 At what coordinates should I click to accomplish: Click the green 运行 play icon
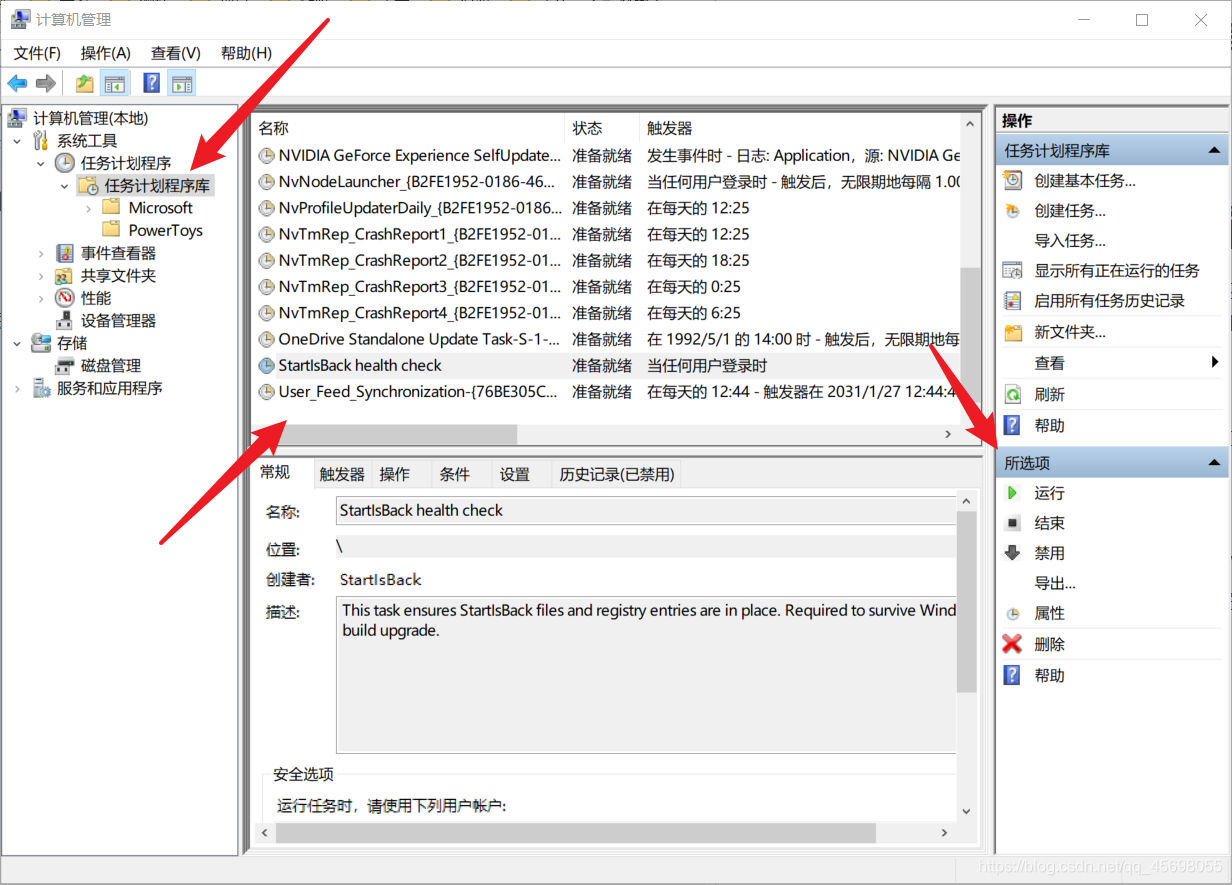point(1012,493)
